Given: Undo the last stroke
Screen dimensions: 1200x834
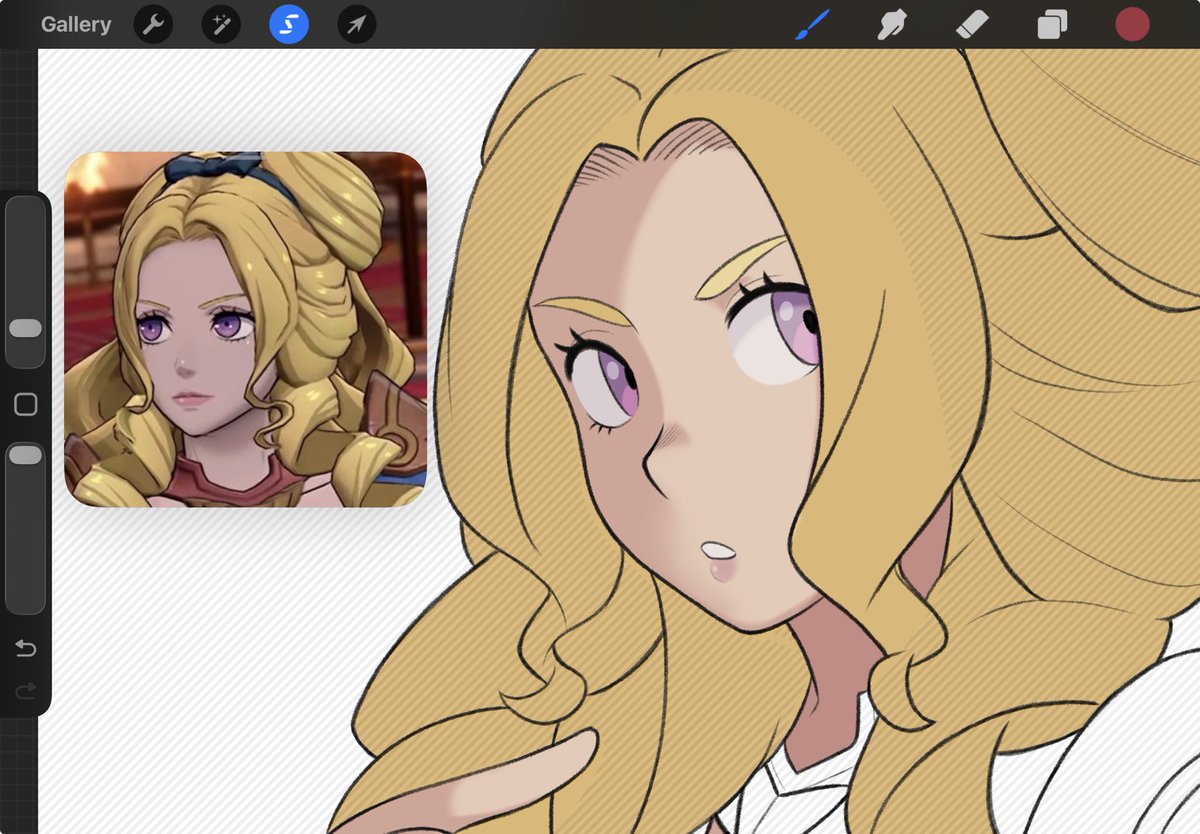Looking at the screenshot, I should click(26, 649).
